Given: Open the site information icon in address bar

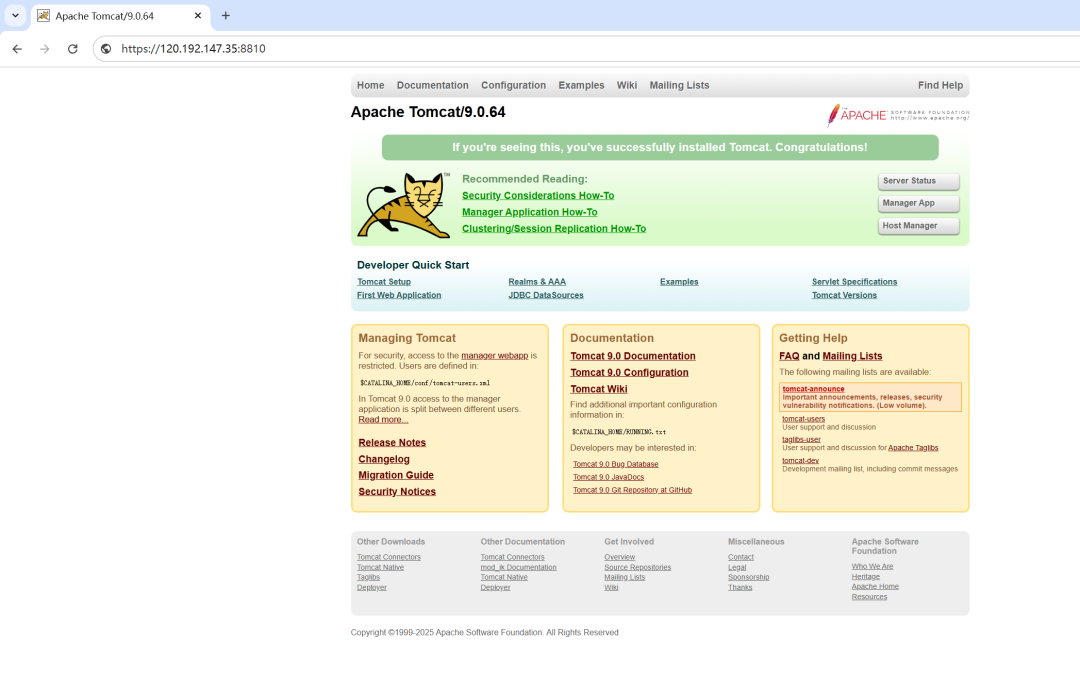Looking at the screenshot, I should (105, 49).
